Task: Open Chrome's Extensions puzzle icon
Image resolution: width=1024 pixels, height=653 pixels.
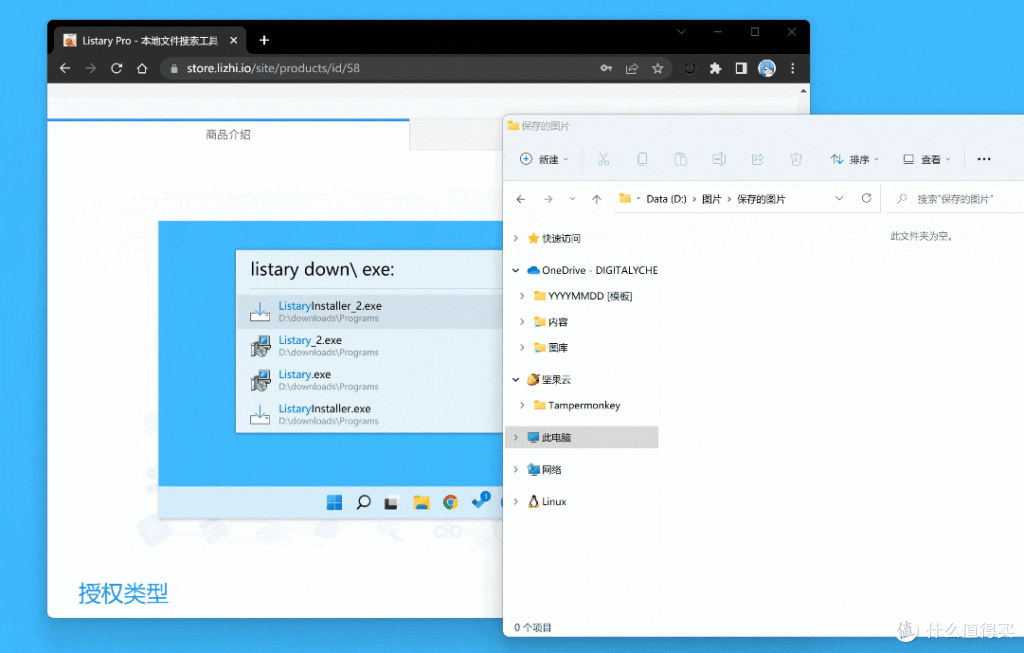Action: 714,68
